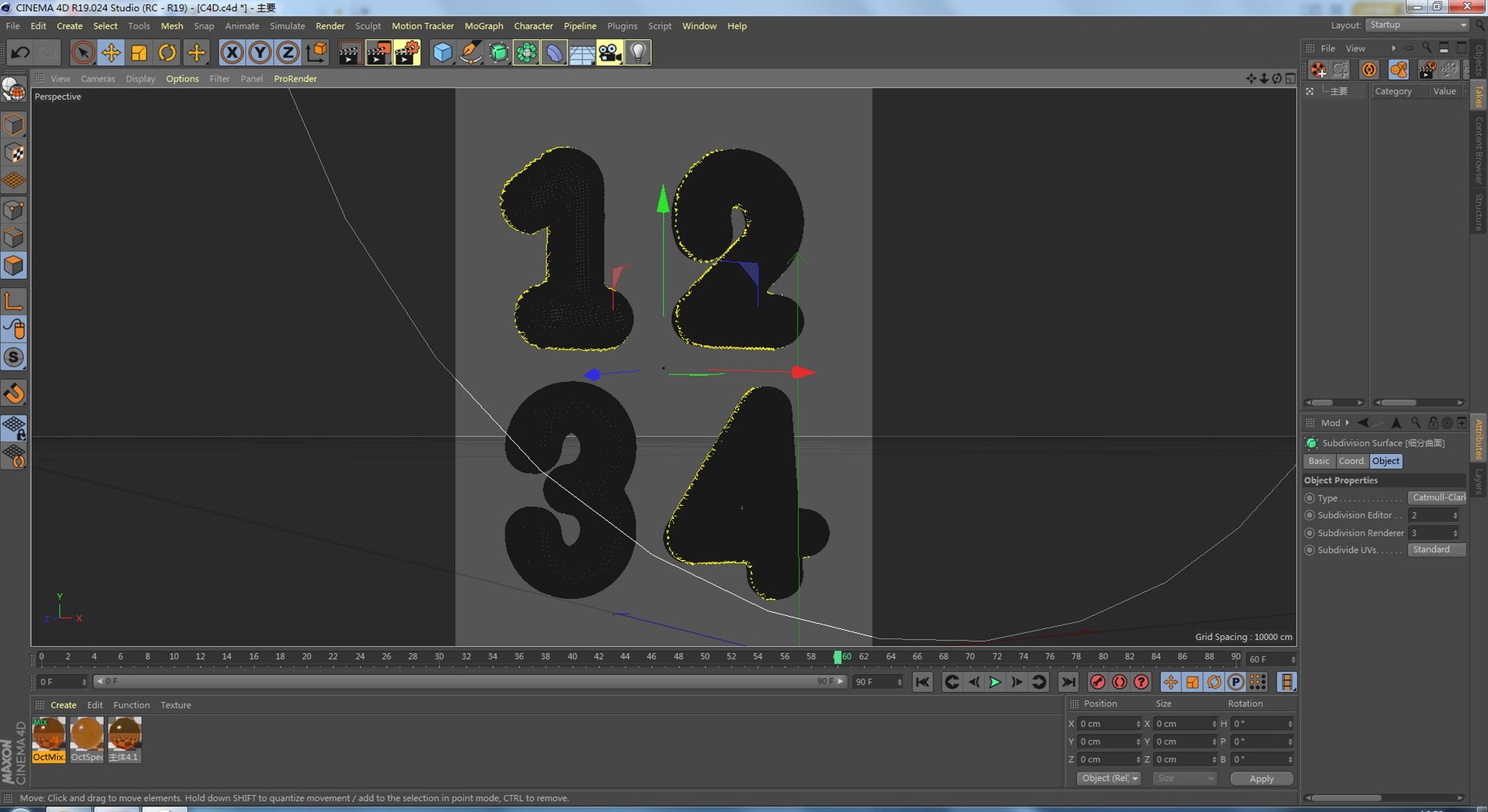Select the OctMix material thumbnail
The height and width of the screenshot is (812, 1488).
point(49,740)
